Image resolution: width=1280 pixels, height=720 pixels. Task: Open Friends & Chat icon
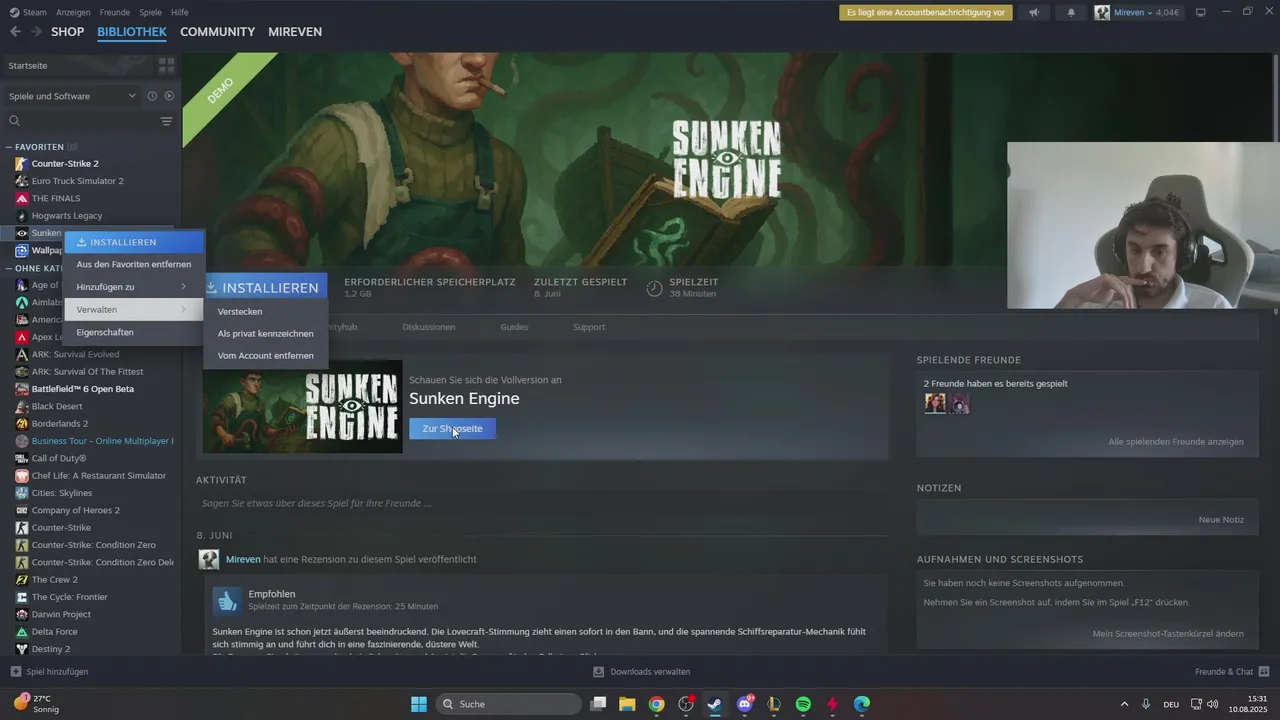(1264, 672)
